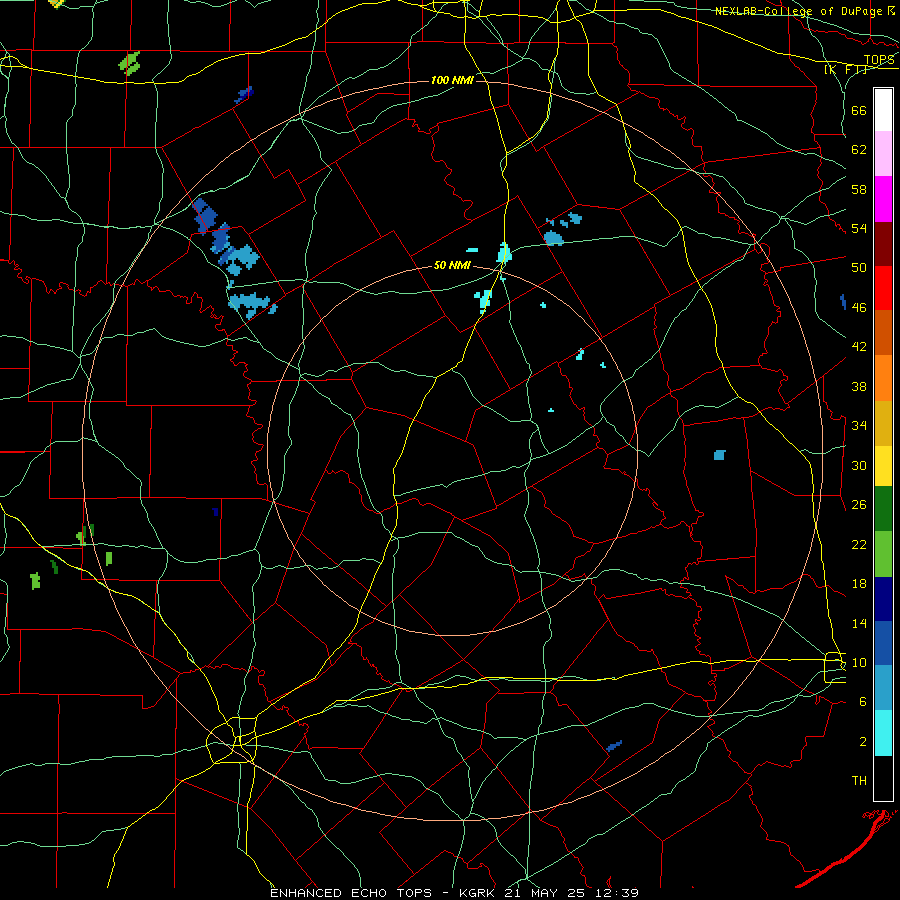Click the "ENHANCED ECHO TOPS" product title

351,893
